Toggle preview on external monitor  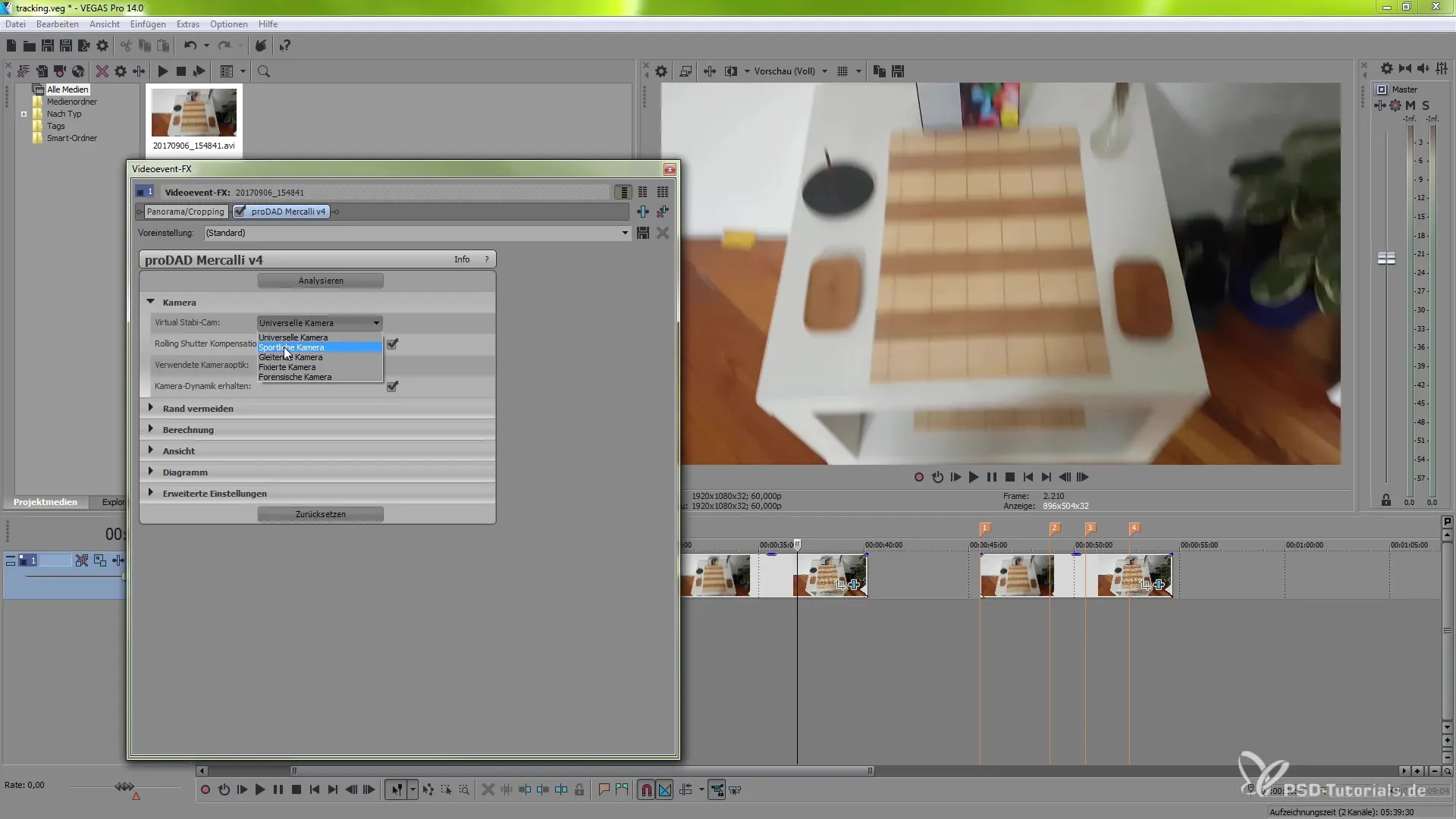(686, 71)
